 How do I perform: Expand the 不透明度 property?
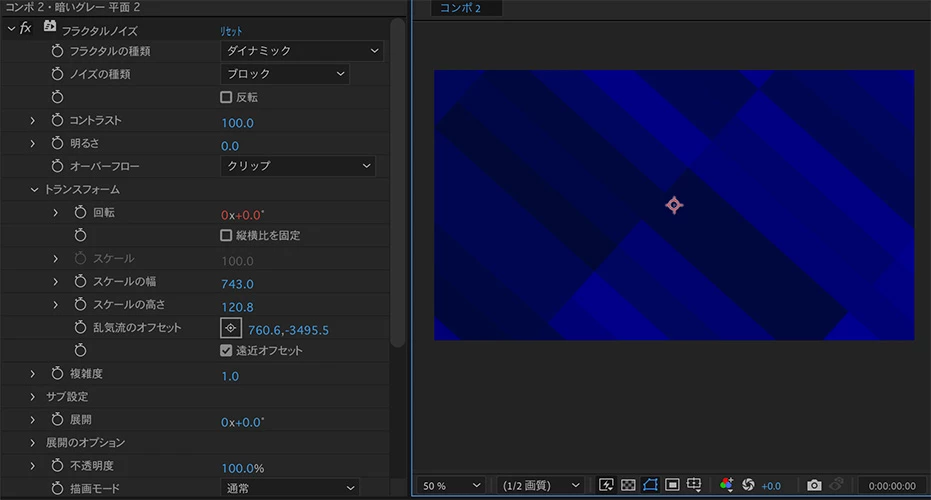pos(33,466)
